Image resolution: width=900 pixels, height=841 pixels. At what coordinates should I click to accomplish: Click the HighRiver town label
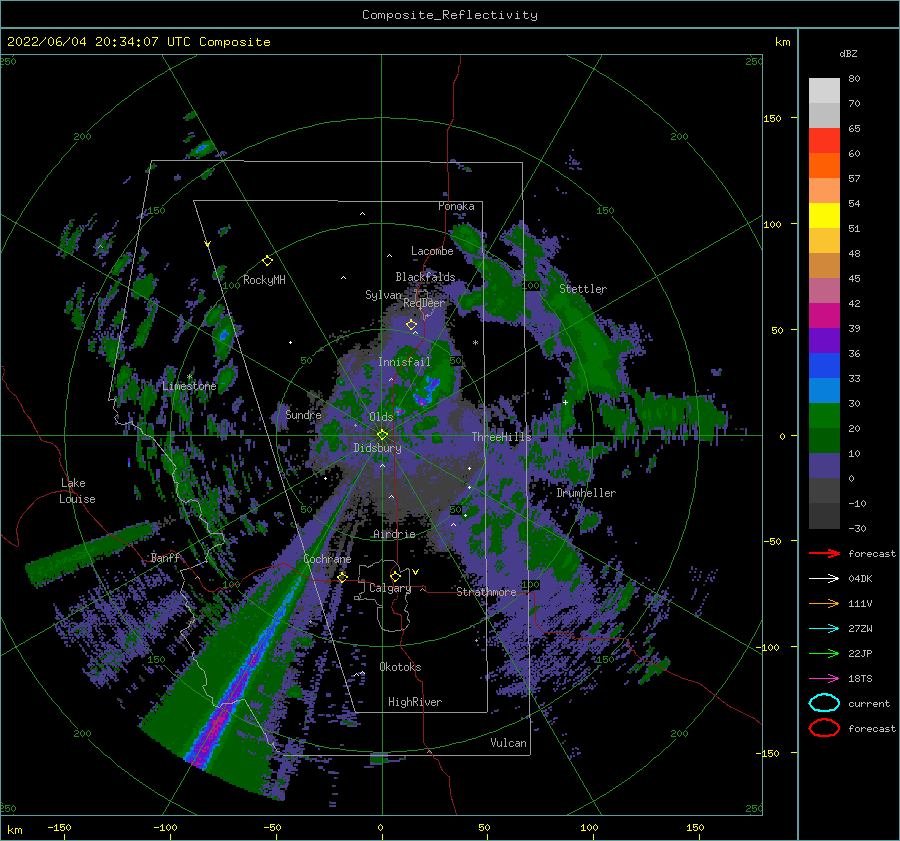pos(415,702)
